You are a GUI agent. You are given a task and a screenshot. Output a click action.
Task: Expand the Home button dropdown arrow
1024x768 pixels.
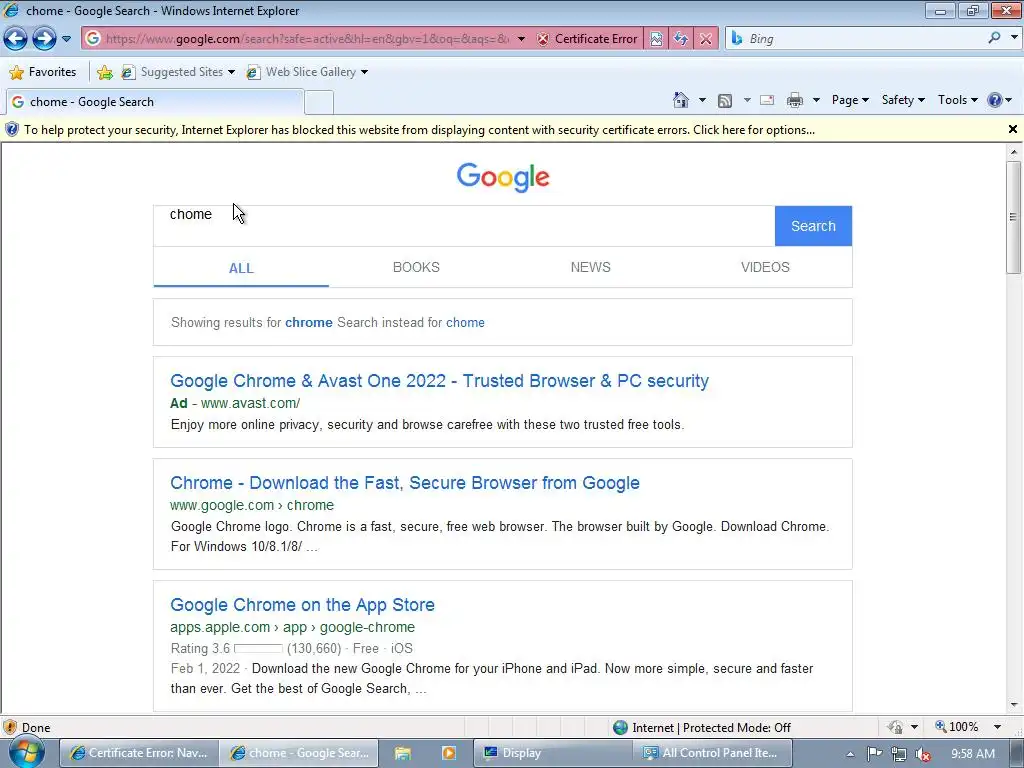point(702,101)
